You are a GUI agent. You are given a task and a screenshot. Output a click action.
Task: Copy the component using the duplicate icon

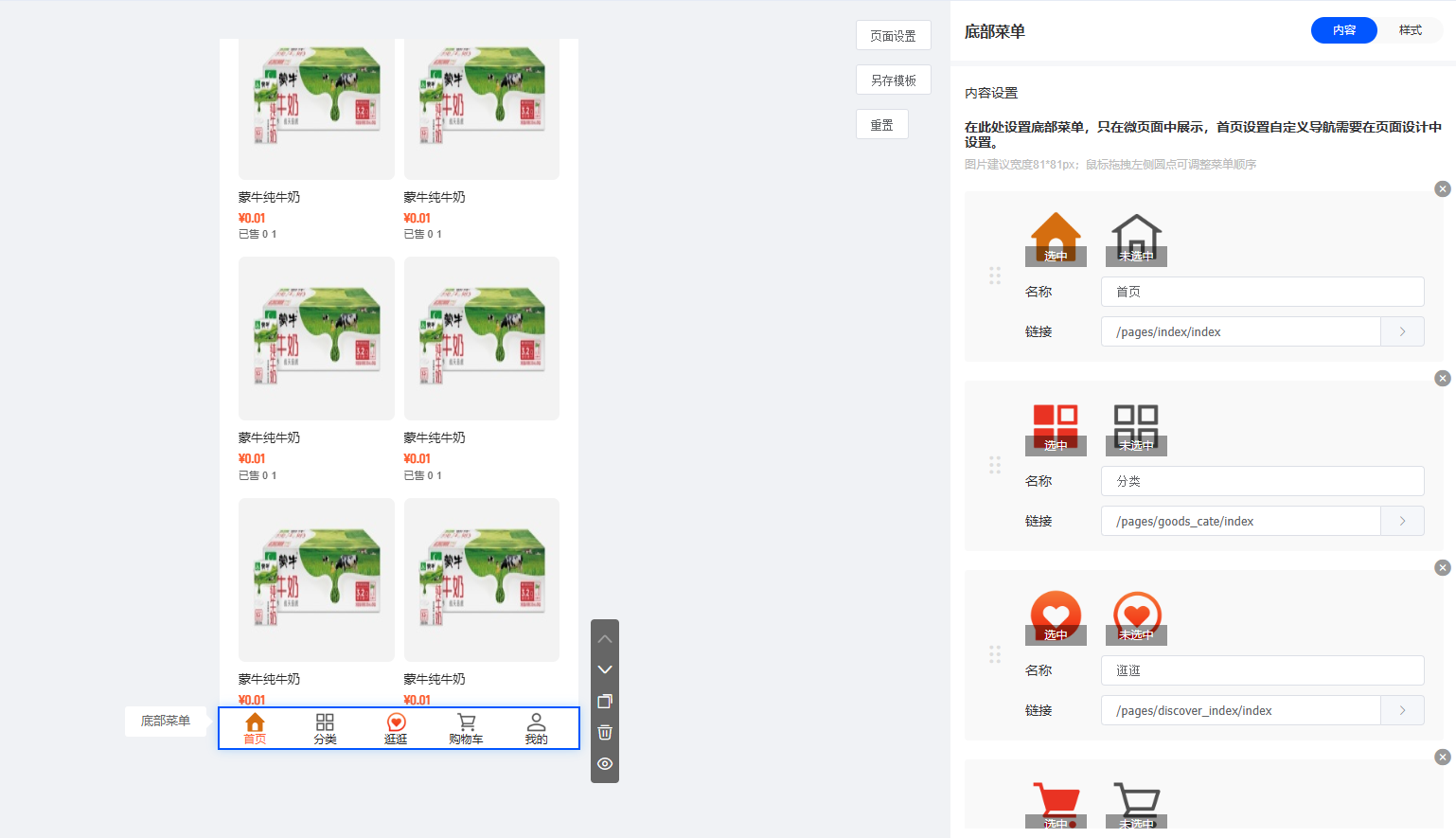coord(605,701)
